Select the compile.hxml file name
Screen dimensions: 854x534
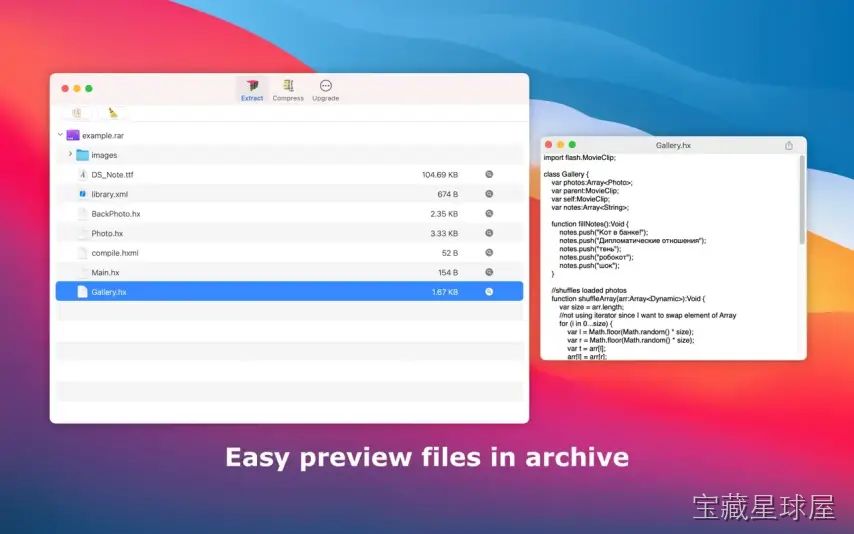point(114,253)
